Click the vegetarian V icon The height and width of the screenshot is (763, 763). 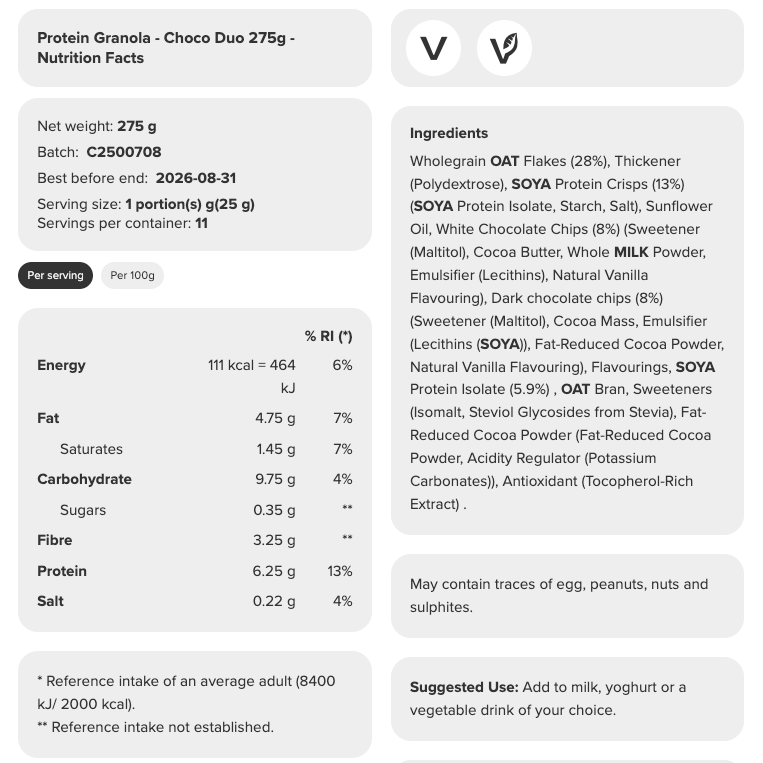coord(433,48)
